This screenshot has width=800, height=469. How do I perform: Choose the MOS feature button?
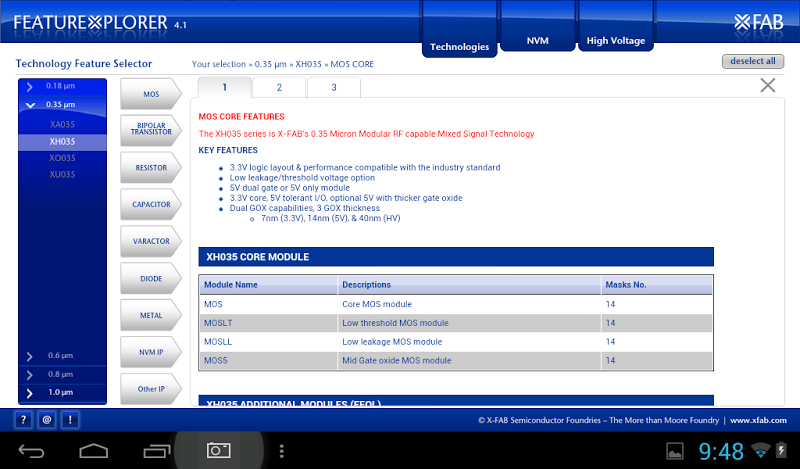(x=151, y=94)
